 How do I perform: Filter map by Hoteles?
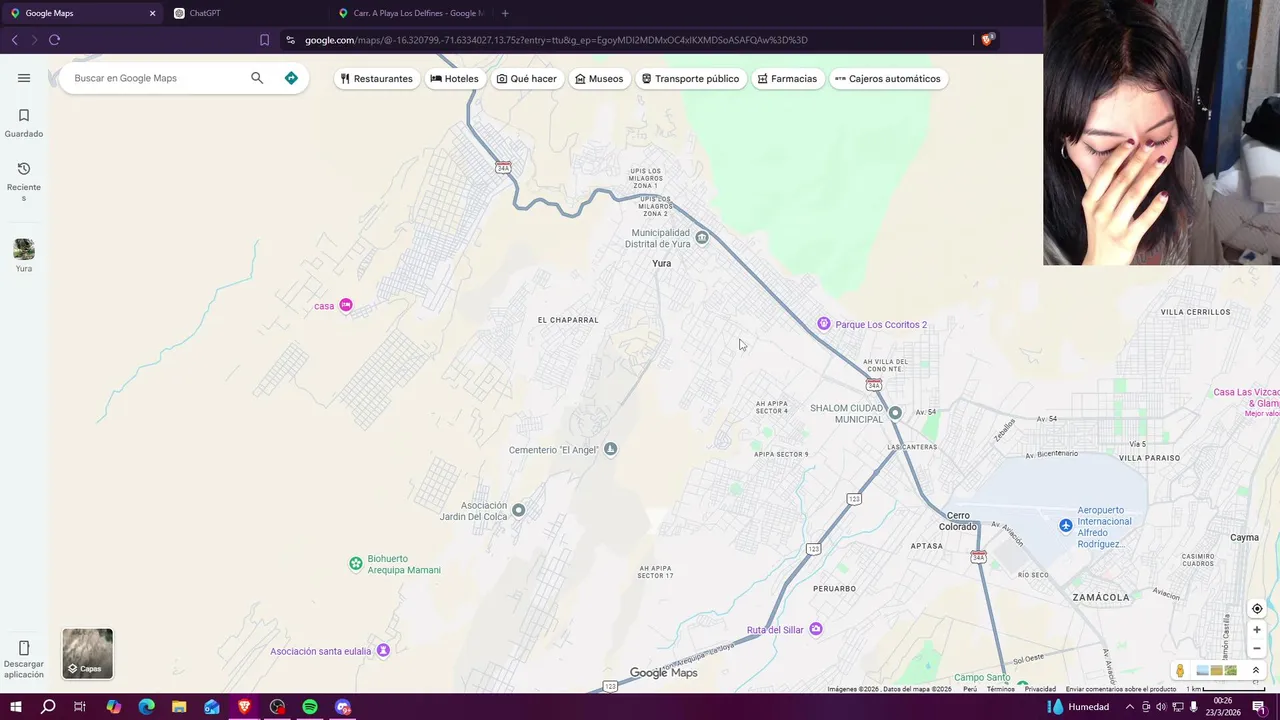455,79
